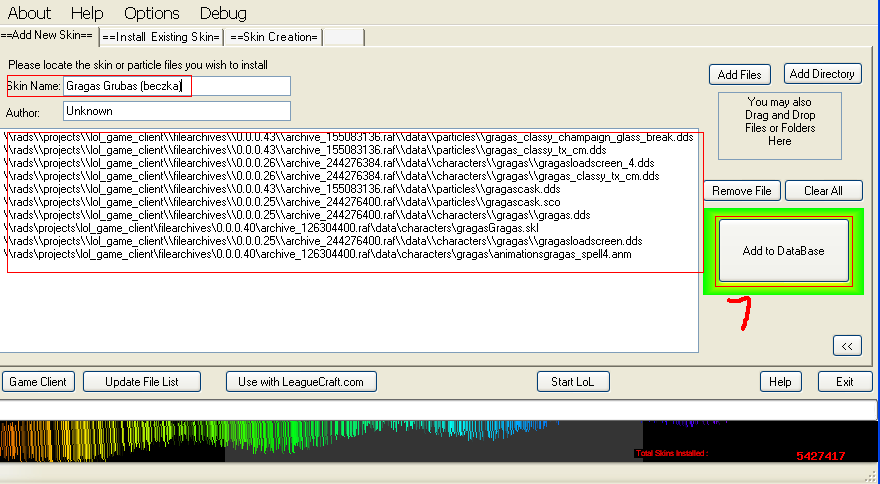Click the Exit button
Screen dimensions: 880x484
845,382
